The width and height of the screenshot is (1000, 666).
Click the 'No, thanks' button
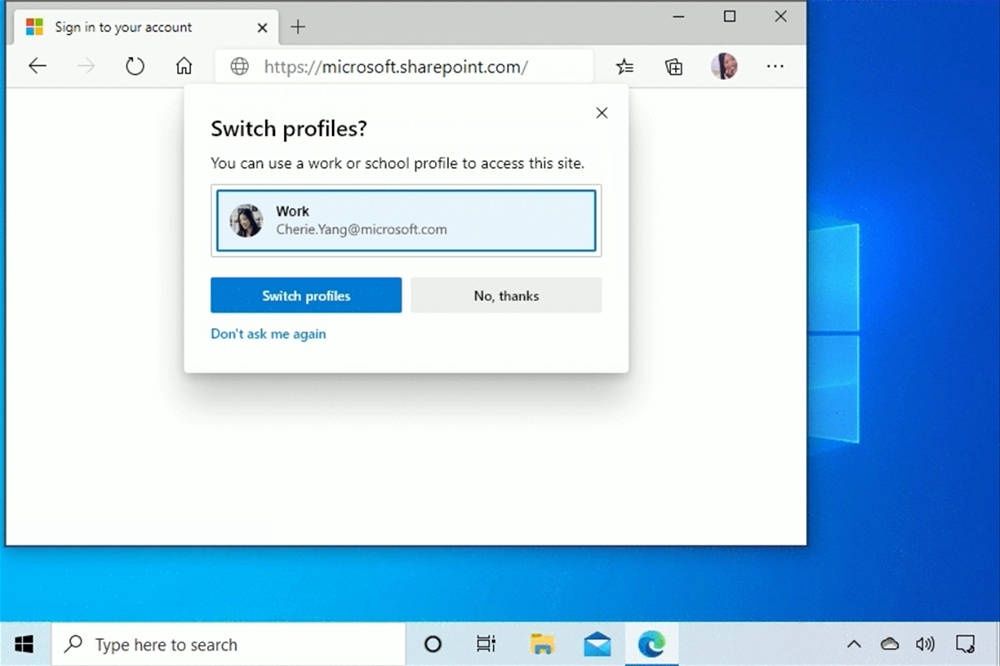point(506,295)
